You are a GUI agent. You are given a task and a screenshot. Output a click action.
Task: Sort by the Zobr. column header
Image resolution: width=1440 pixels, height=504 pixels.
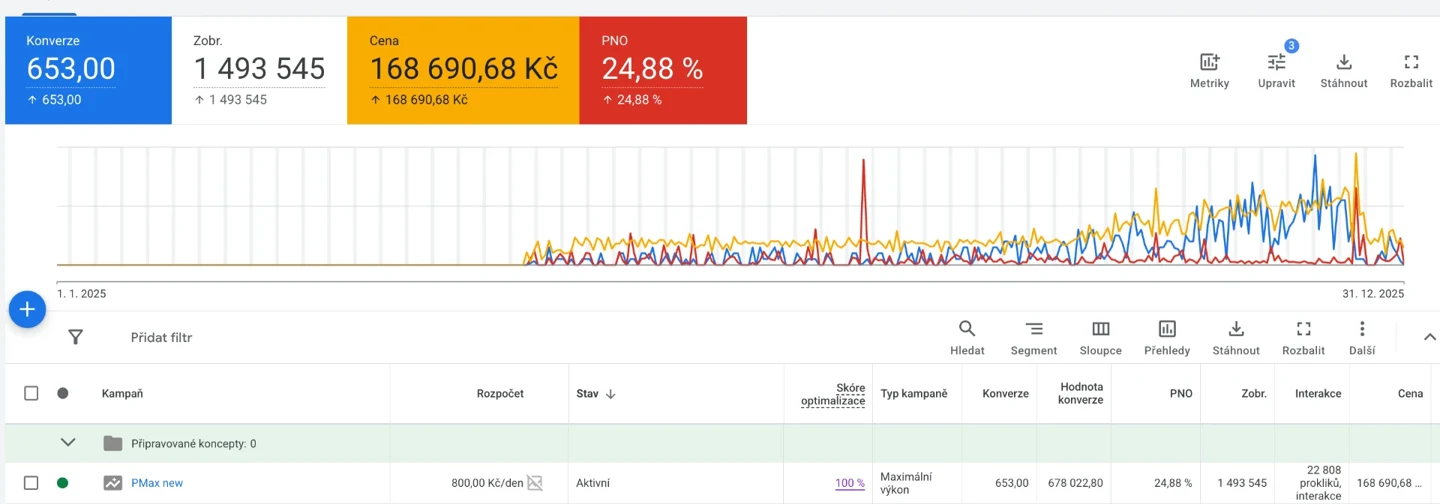pyautogui.click(x=1254, y=394)
